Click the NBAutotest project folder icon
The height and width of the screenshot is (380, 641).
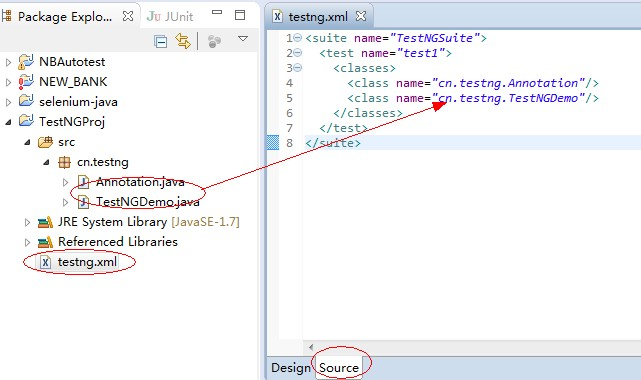(26, 62)
